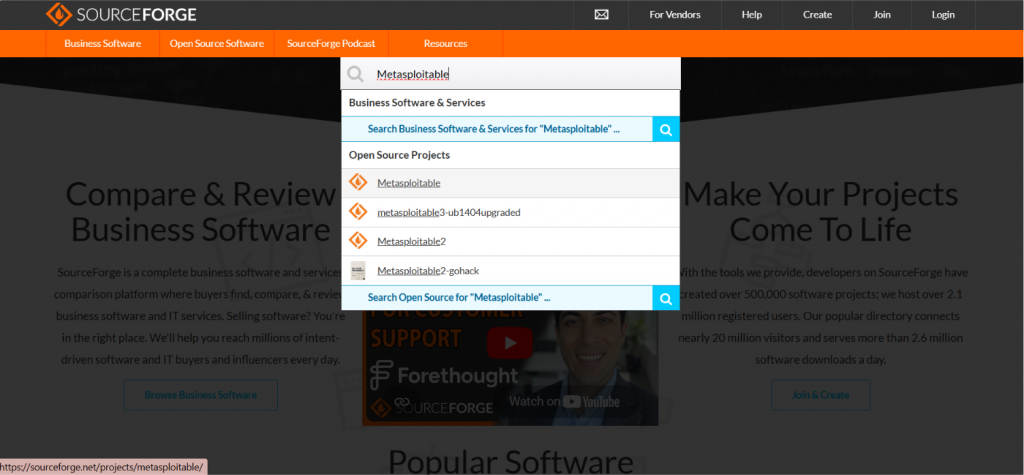Click the Forethought logo in the video
The height and width of the screenshot is (475, 1024).
click(444, 376)
